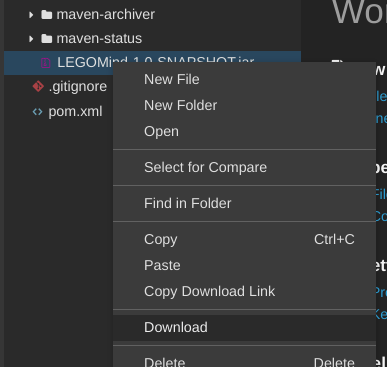Select maven-archiver in the file tree

pyautogui.click(x=105, y=14)
